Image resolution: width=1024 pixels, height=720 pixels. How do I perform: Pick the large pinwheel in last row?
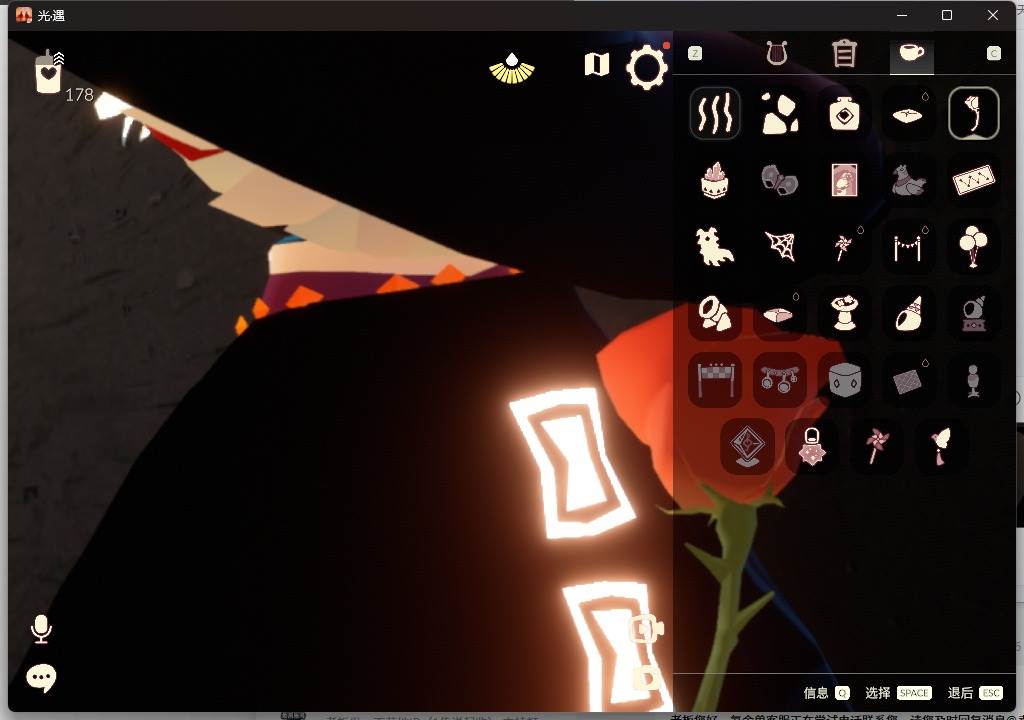click(x=876, y=446)
